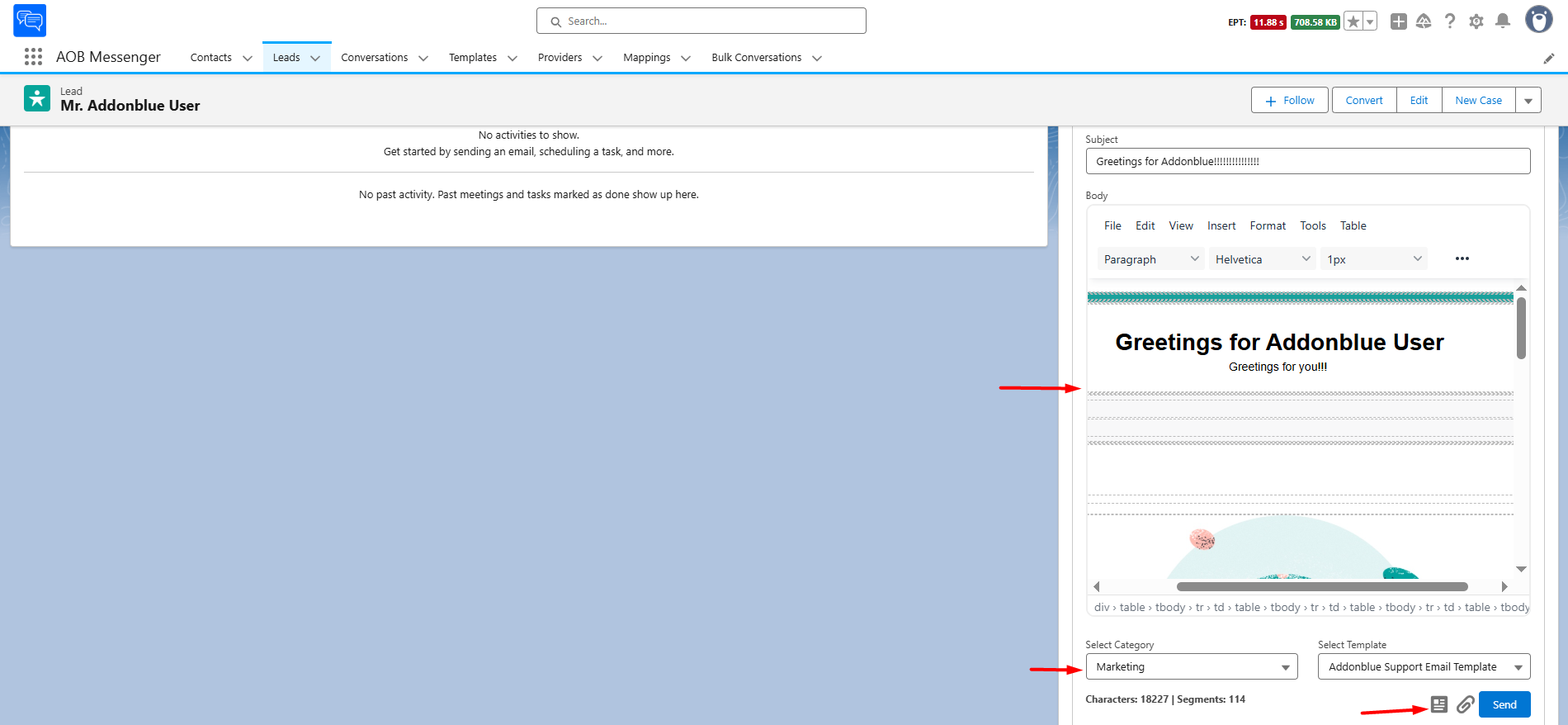The height and width of the screenshot is (725, 1568).
Task: Open the editor Table menu
Action: point(1353,225)
